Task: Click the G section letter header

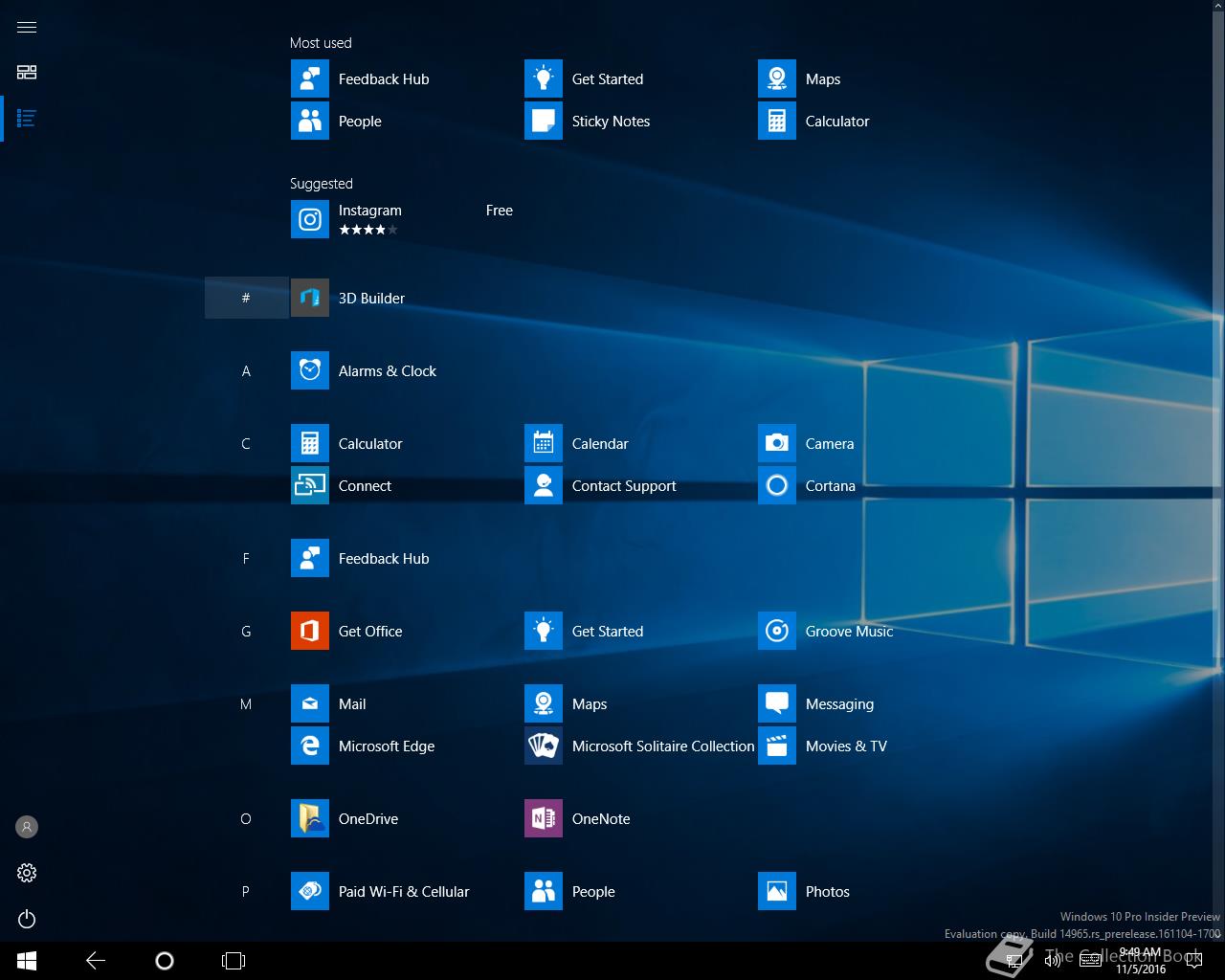Action: click(x=246, y=631)
